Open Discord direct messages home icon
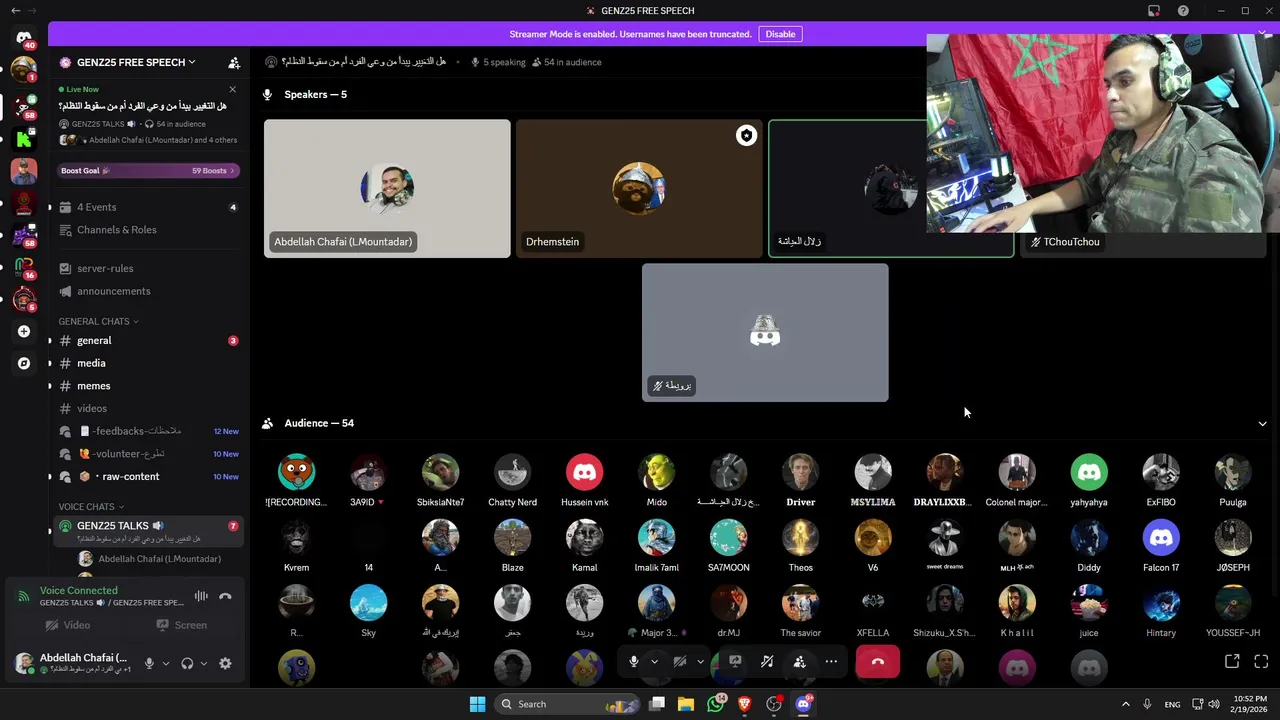The image size is (1280, 720). 24,38
